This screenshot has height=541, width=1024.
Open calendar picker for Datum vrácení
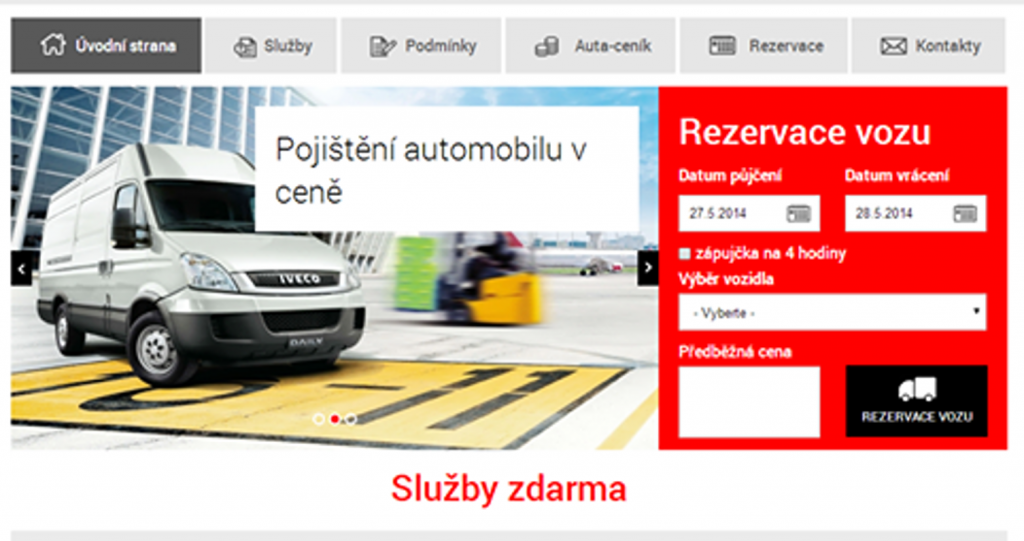tap(965, 214)
